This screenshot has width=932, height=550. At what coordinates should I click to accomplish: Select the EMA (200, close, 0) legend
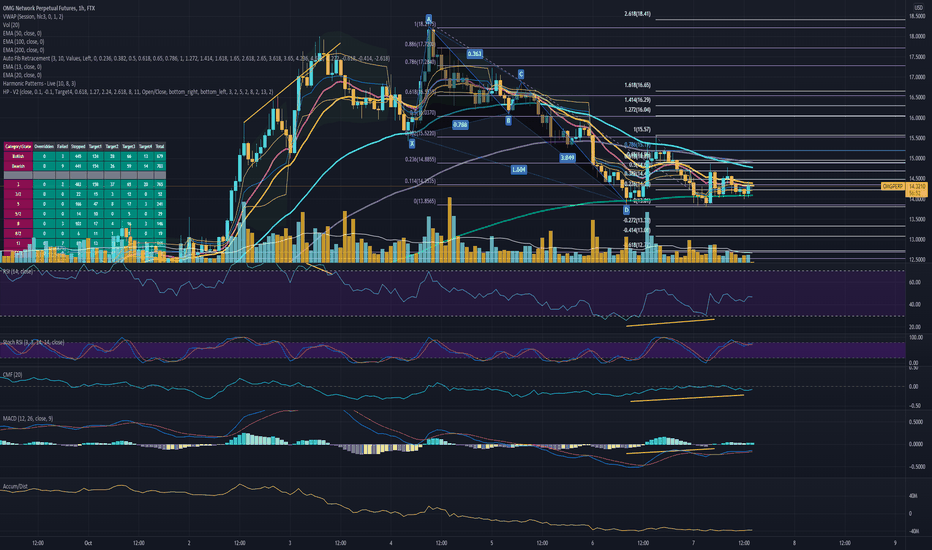click(x=23, y=50)
